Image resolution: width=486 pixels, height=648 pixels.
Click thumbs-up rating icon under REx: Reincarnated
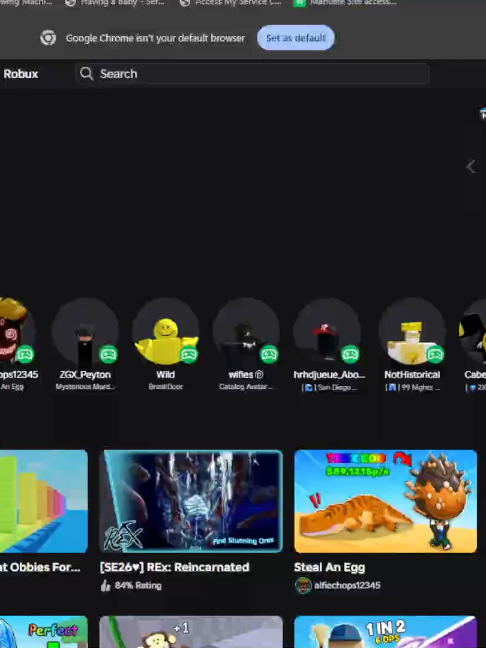click(106, 585)
